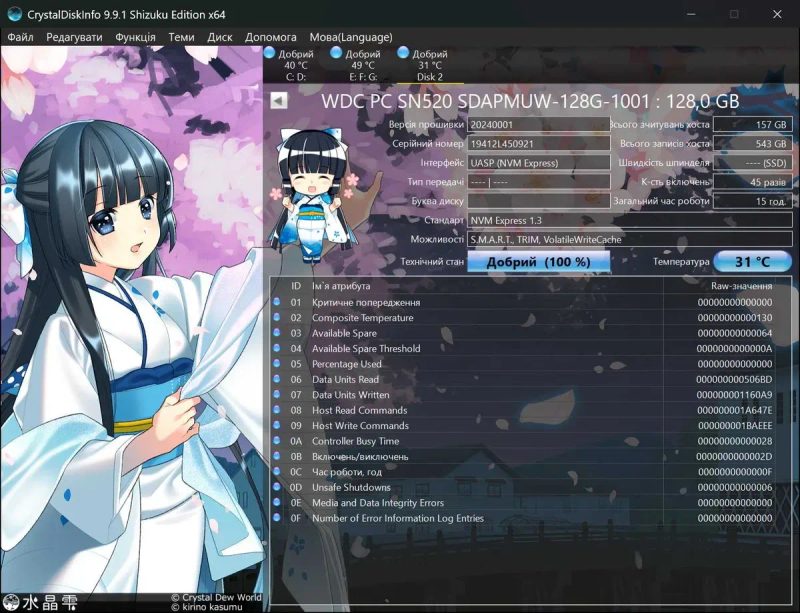Click the standard field NVM Express 1.3
800x613 pixels.
coord(630,220)
